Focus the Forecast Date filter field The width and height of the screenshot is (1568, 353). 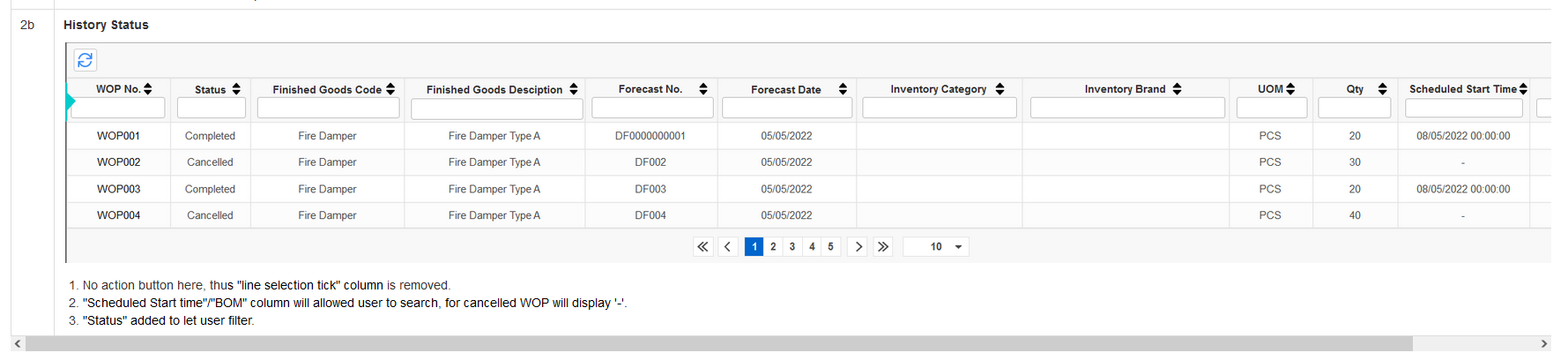(787, 108)
